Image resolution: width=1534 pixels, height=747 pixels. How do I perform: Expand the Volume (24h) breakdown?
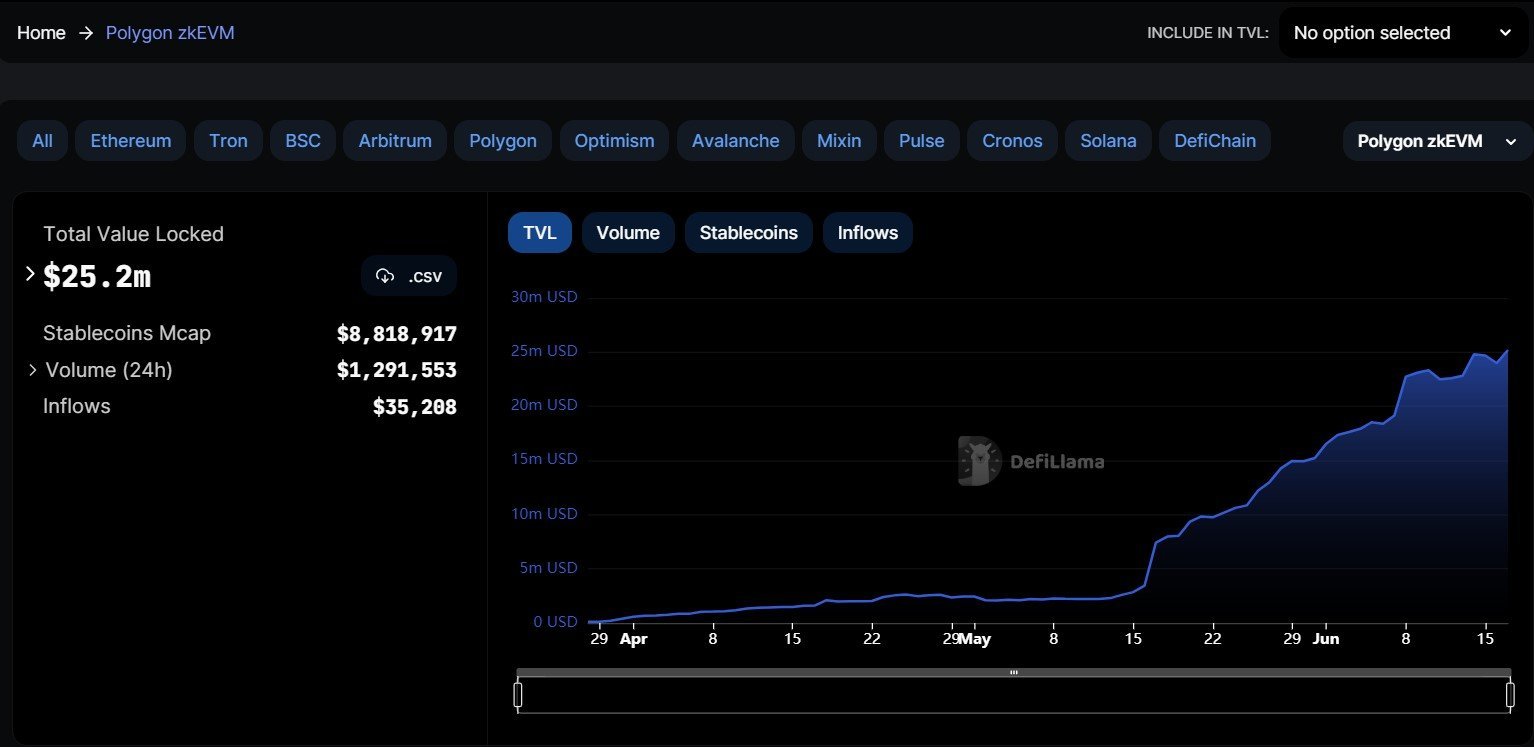32,369
